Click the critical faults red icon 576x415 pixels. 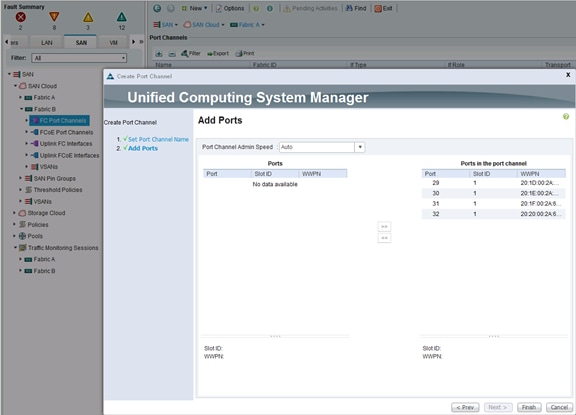21,17
